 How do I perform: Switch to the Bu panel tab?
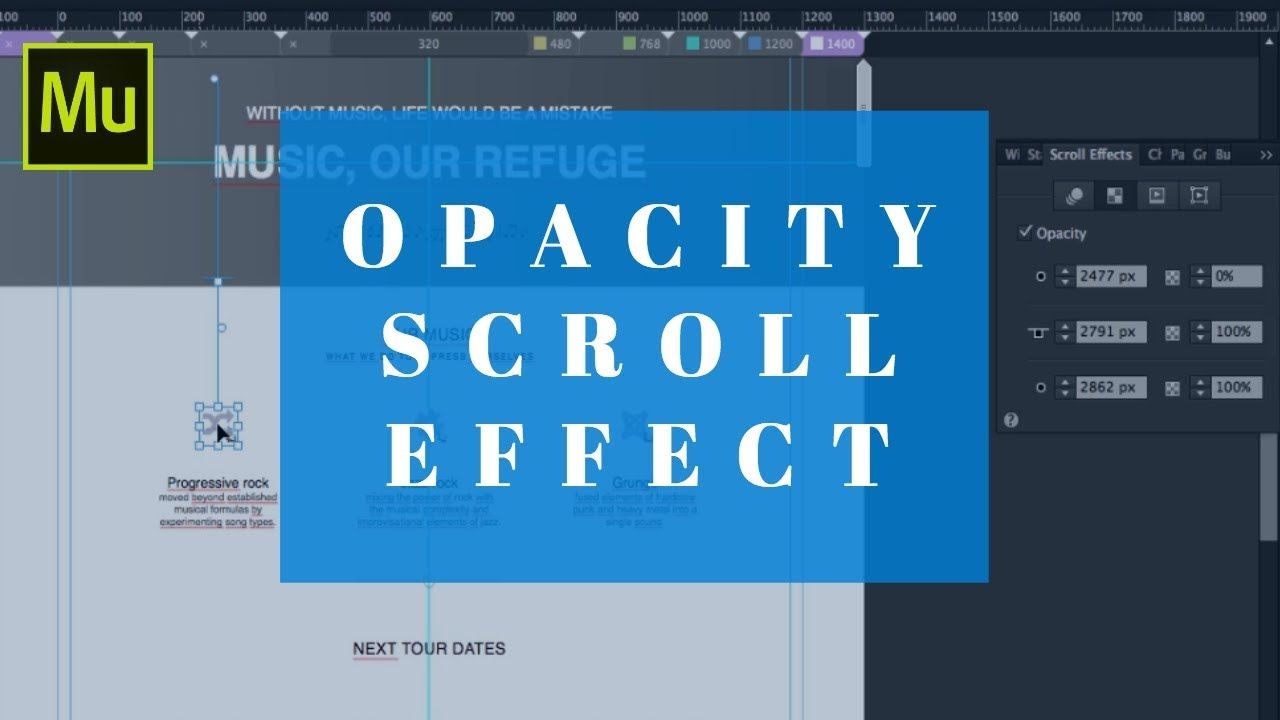pos(1223,154)
